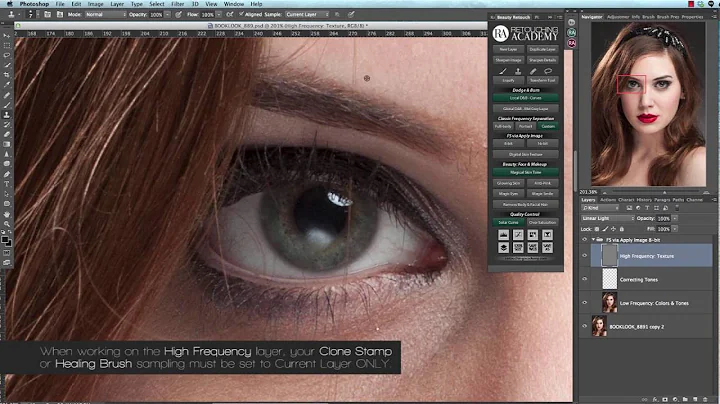The width and height of the screenshot is (720, 404).
Task: Switch to the Paths tab
Action: click(678, 200)
